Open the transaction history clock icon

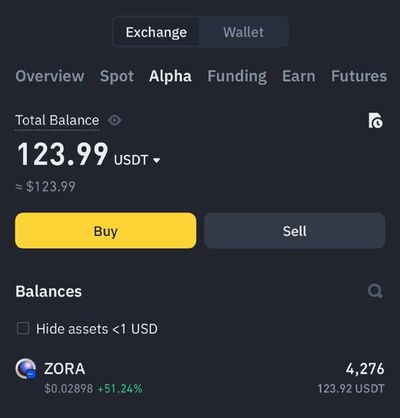coord(376,120)
